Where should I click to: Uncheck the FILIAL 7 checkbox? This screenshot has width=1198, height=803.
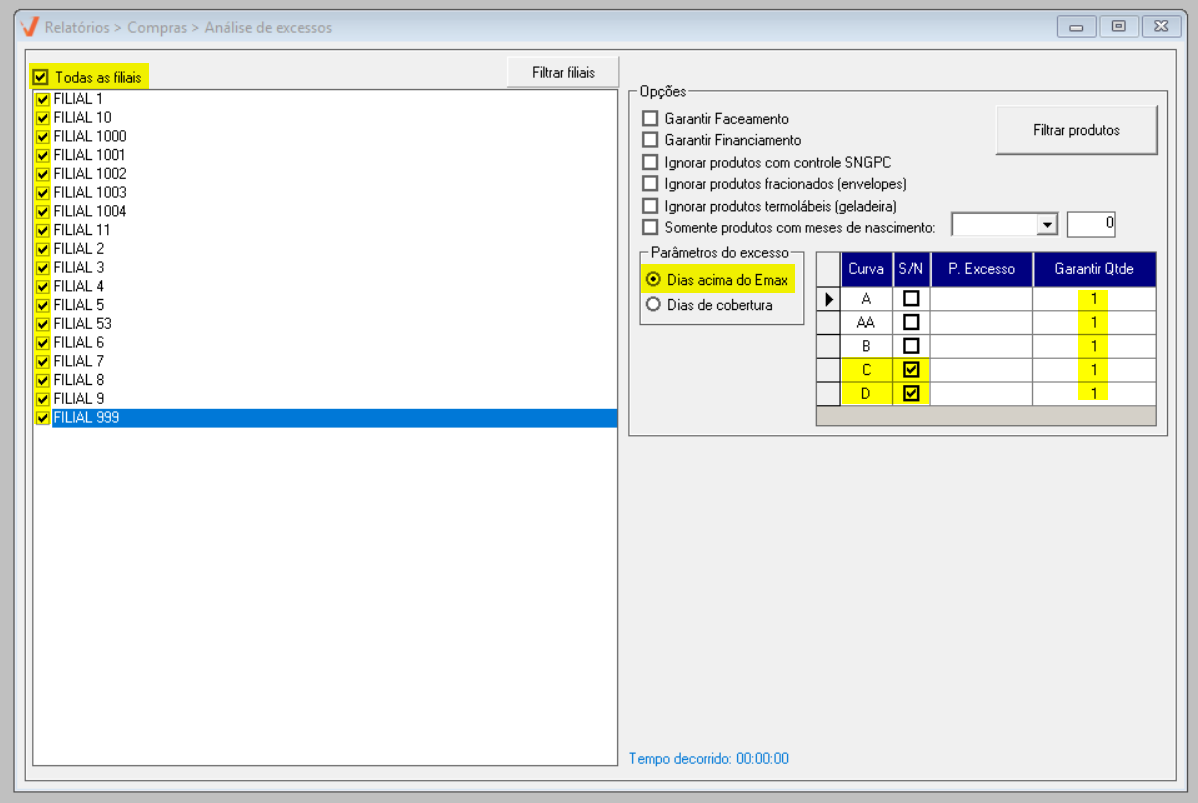coord(43,361)
